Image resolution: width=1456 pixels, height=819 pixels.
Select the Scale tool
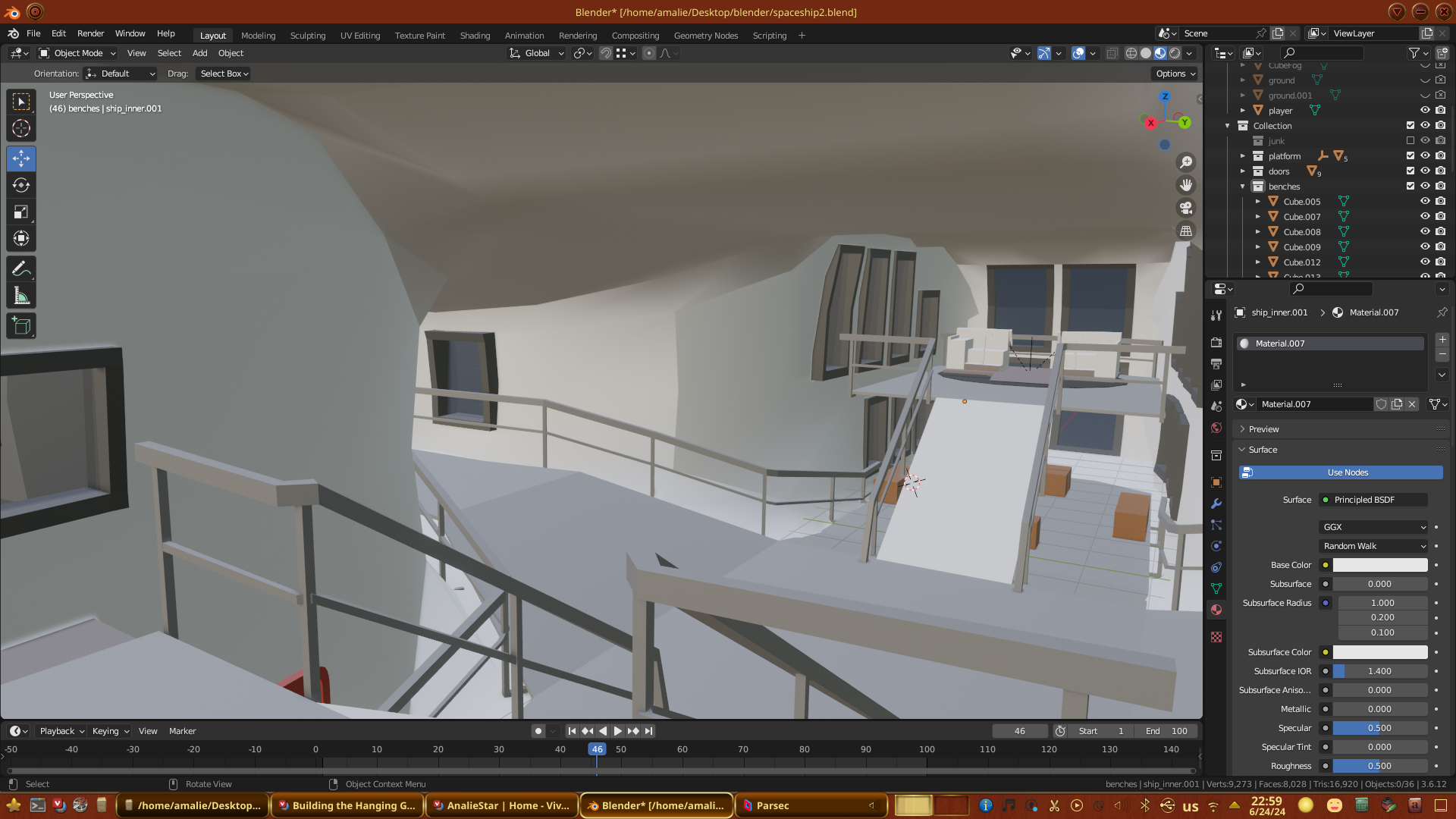point(21,212)
